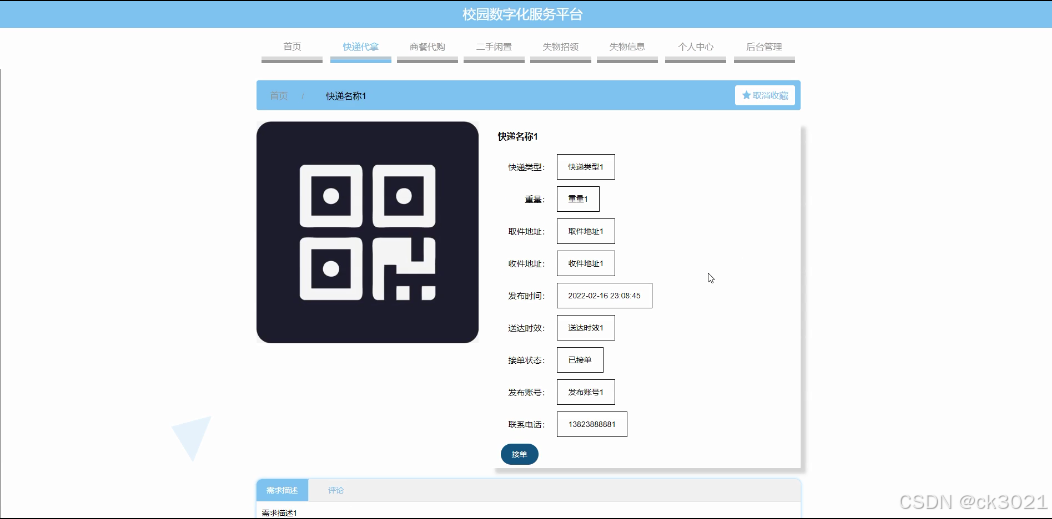This screenshot has height=519, width=1052.
Task: Open the 后台管理 navigation tab
Action: click(764, 48)
